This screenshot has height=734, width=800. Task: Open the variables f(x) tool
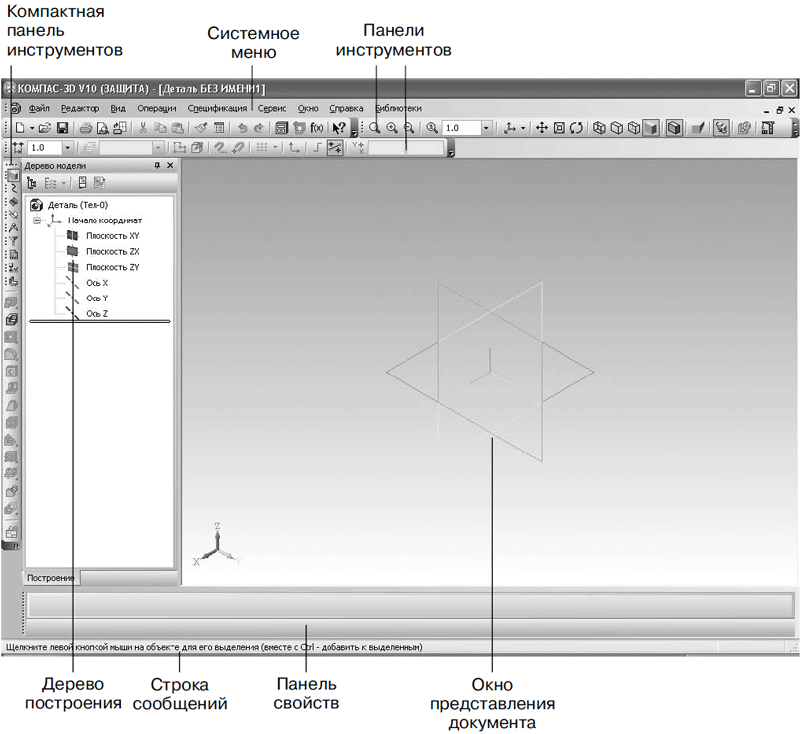(x=317, y=128)
